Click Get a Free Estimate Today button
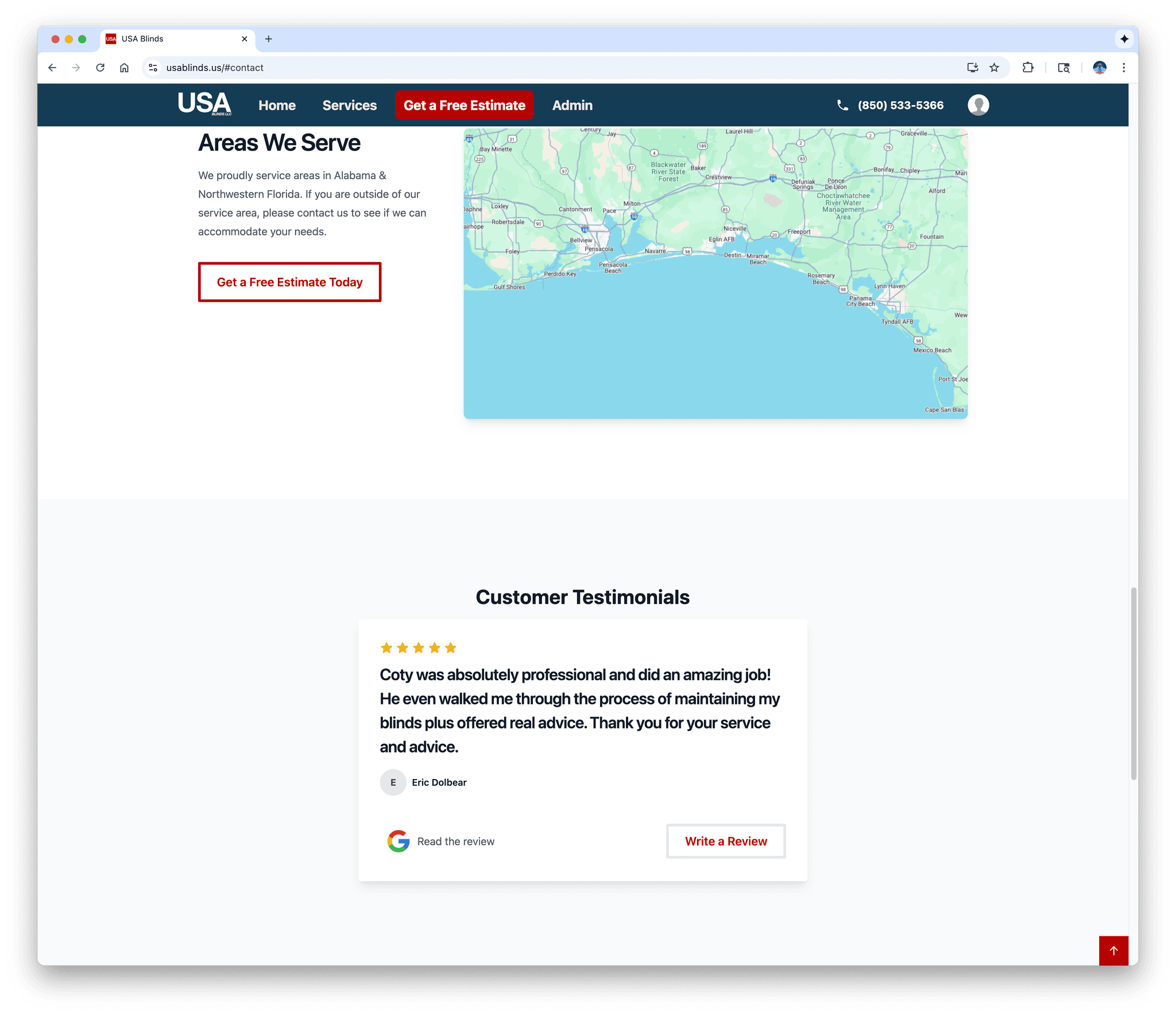The width and height of the screenshot is (1176, 1015). tap(289, 282)
